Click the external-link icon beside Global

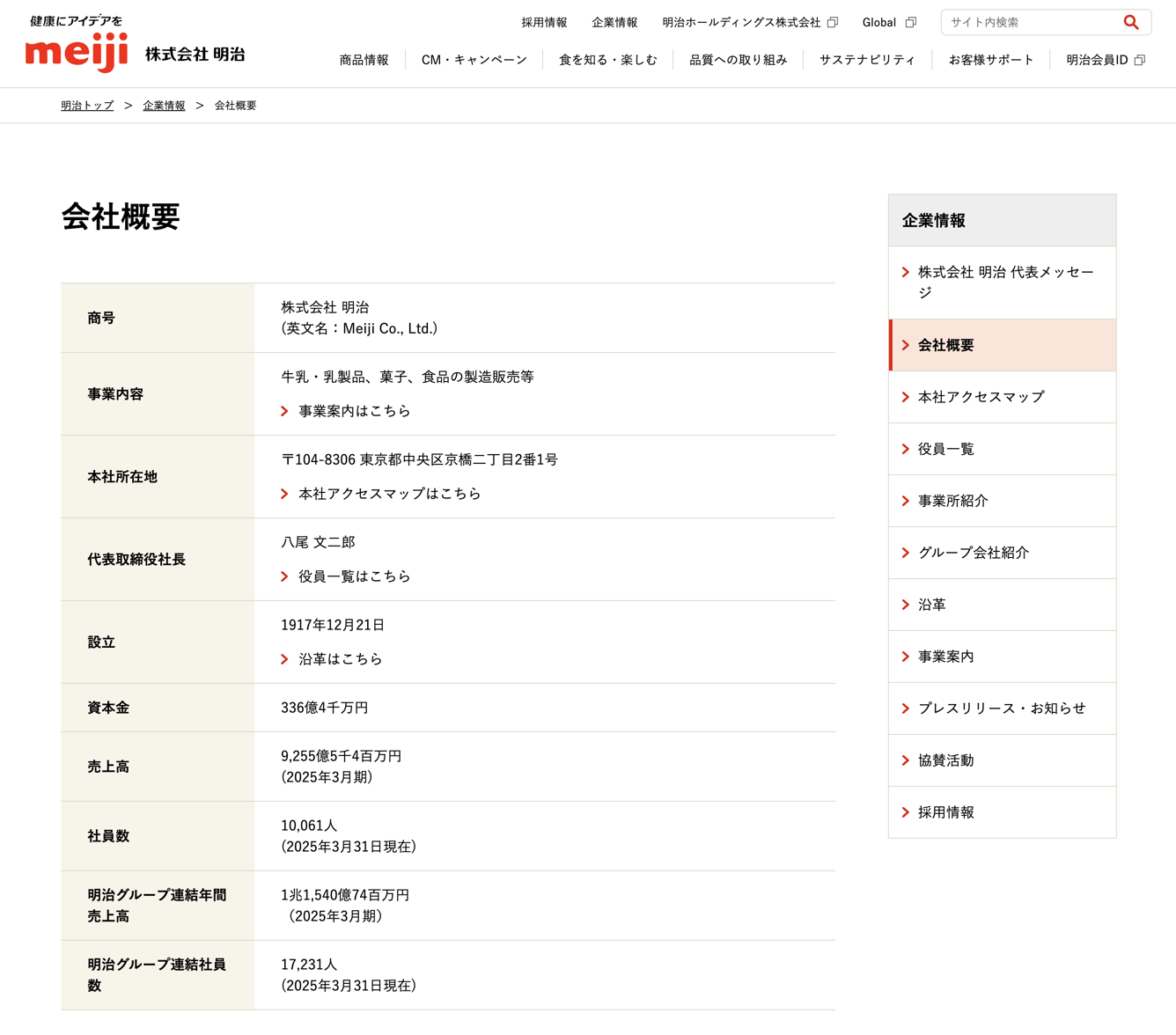911,23
